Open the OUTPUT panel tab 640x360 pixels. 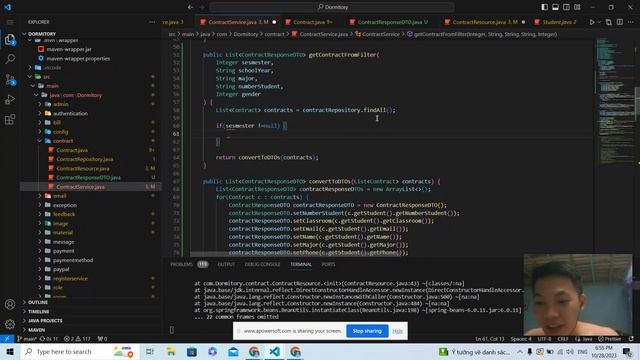coord(226,264)
